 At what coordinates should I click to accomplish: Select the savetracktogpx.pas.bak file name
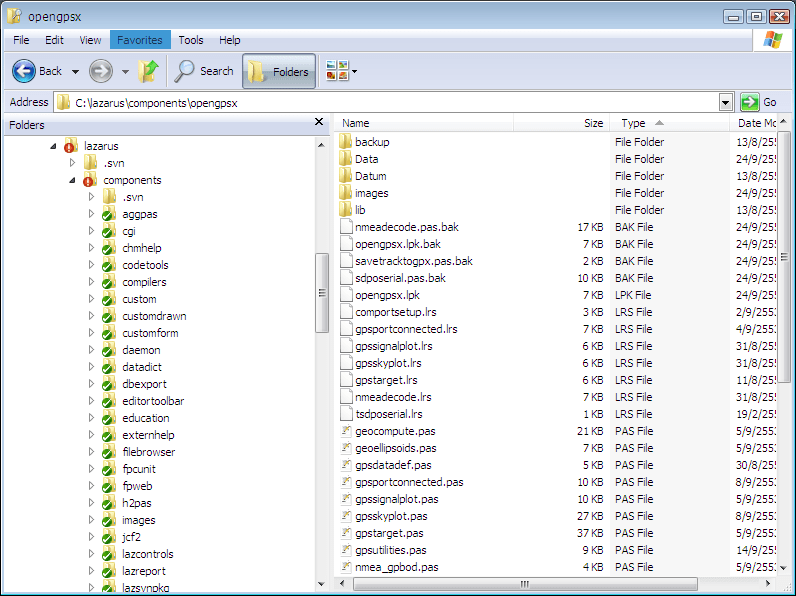pyautogui.click(x=414, y=261)
